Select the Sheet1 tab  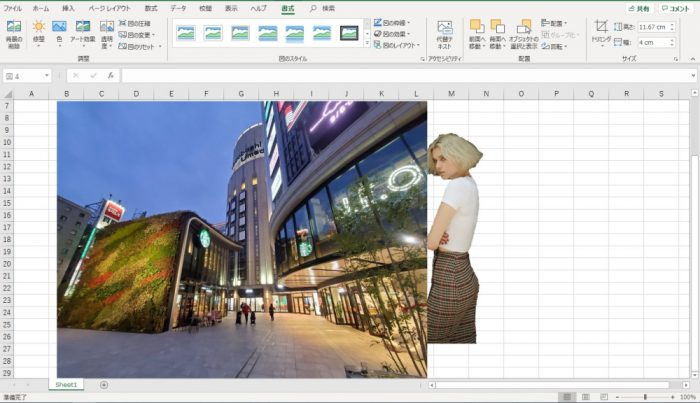click(x=66, y=385)
